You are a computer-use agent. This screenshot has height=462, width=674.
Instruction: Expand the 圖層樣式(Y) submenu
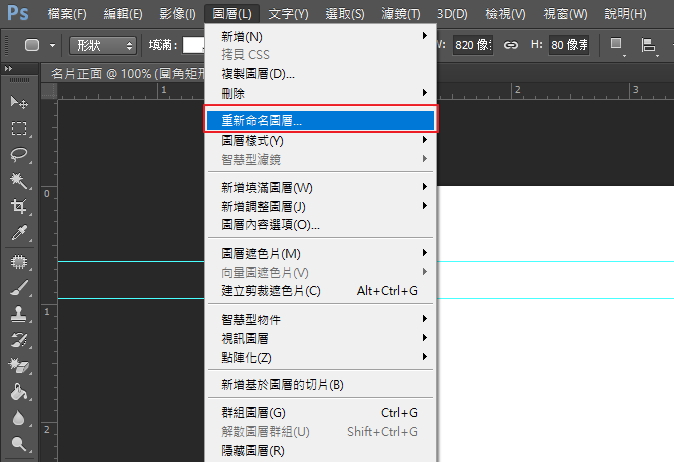pyautogui.click(x=321, y=140)
